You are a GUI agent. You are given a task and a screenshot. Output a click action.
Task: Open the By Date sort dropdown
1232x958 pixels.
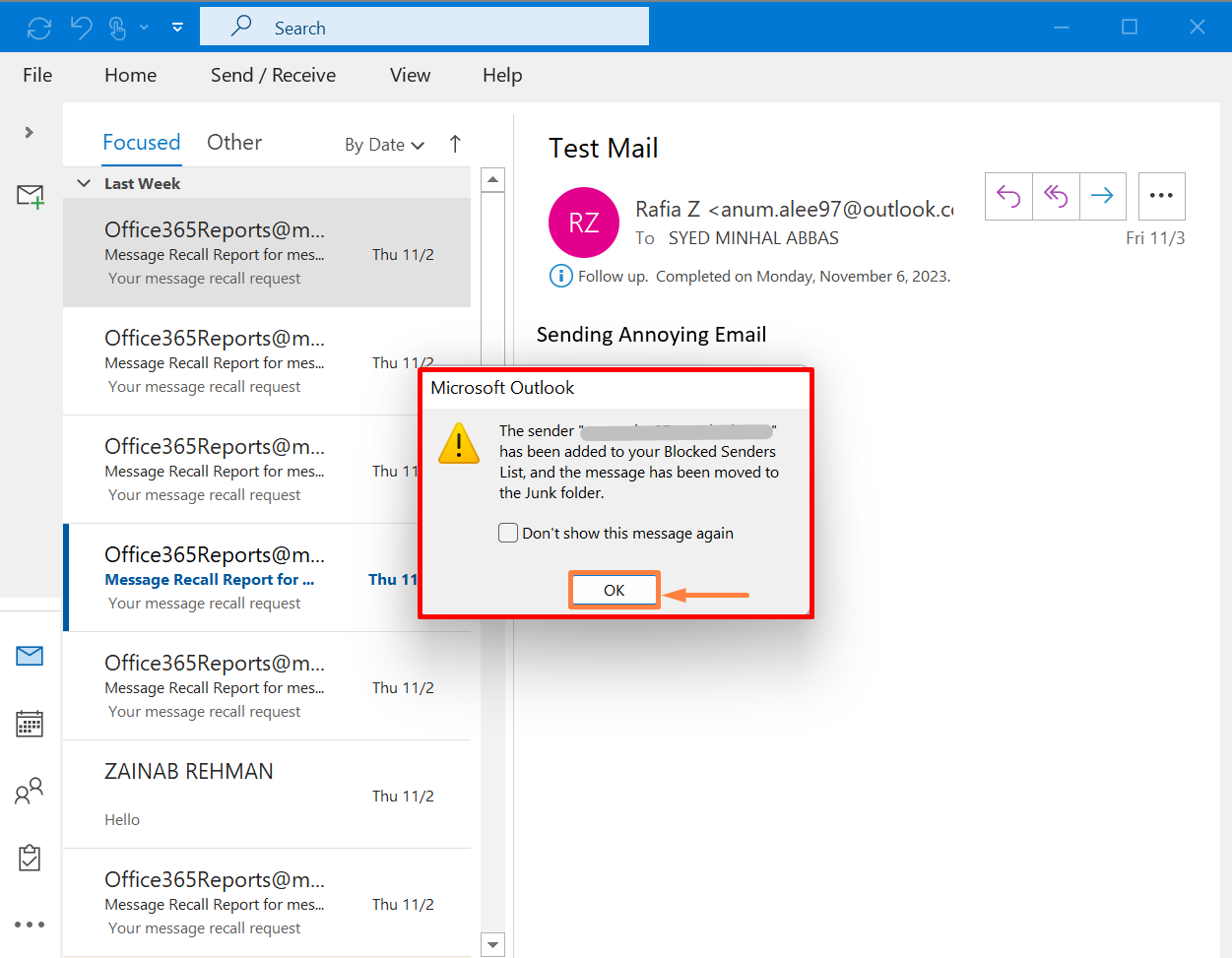pos(384,145)
